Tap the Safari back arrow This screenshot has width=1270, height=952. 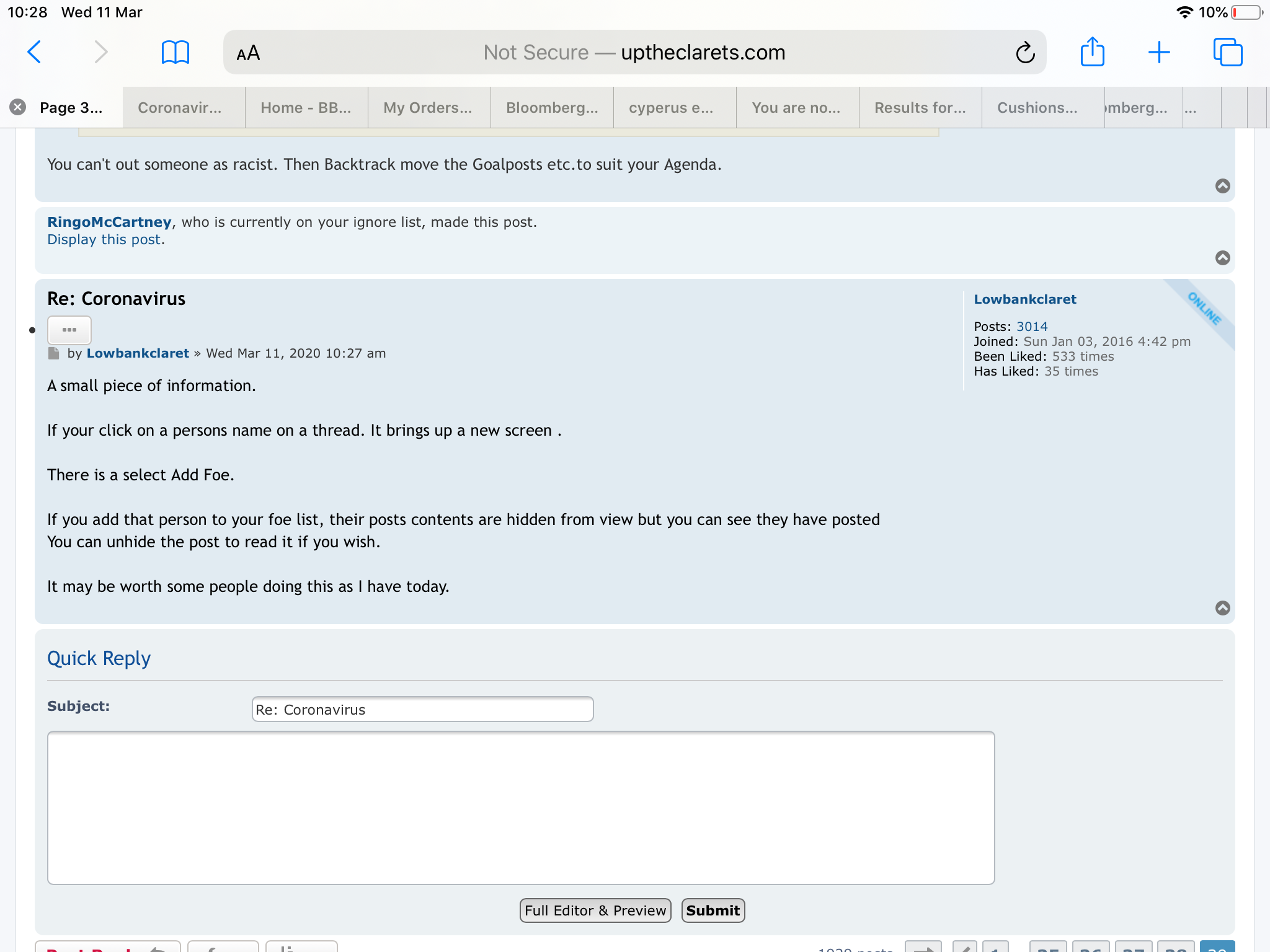point(35,52)
